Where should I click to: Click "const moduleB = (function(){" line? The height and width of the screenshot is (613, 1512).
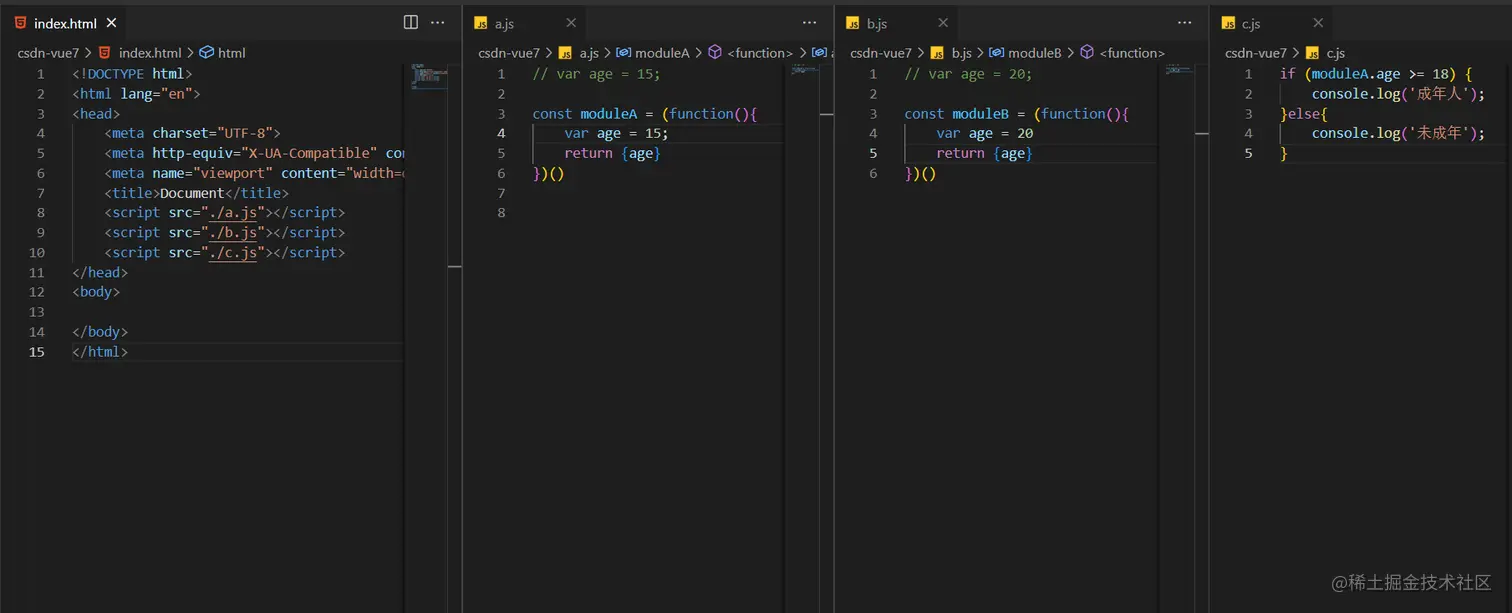coord(1017,114)
